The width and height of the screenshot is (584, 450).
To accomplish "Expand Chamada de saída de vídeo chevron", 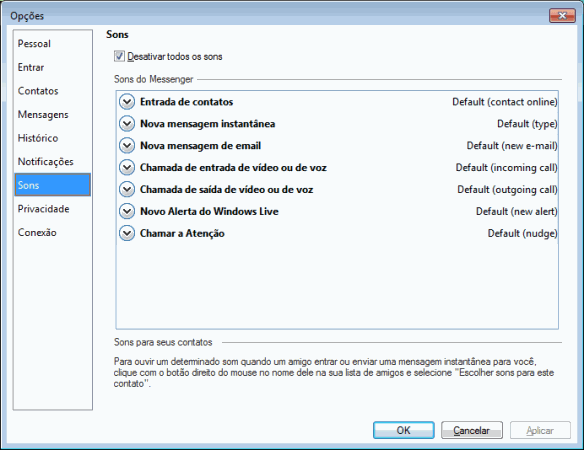I will click(x=127, y=190).
